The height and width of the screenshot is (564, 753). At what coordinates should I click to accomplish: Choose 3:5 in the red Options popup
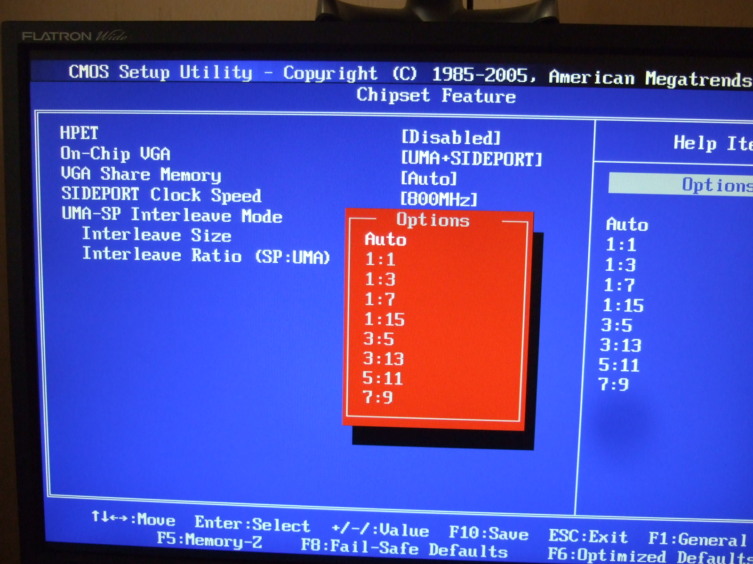378,339
